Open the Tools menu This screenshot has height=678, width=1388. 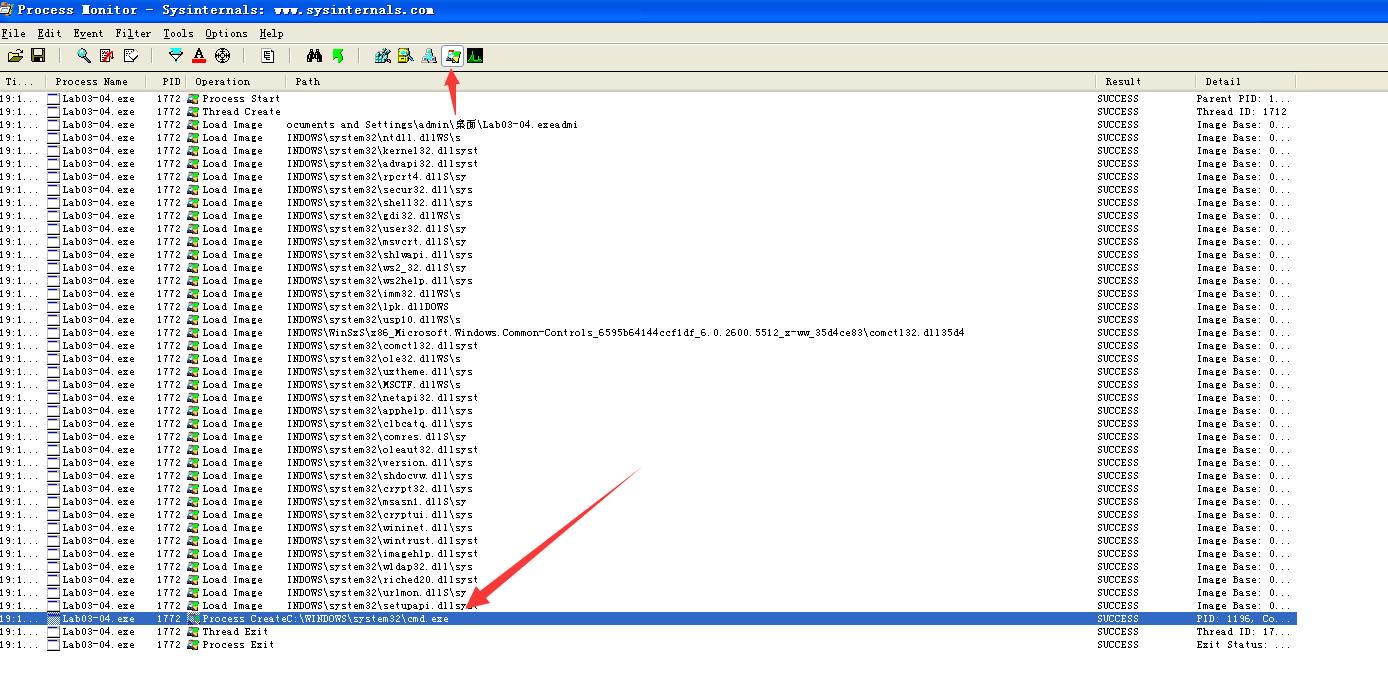[178, 33]
